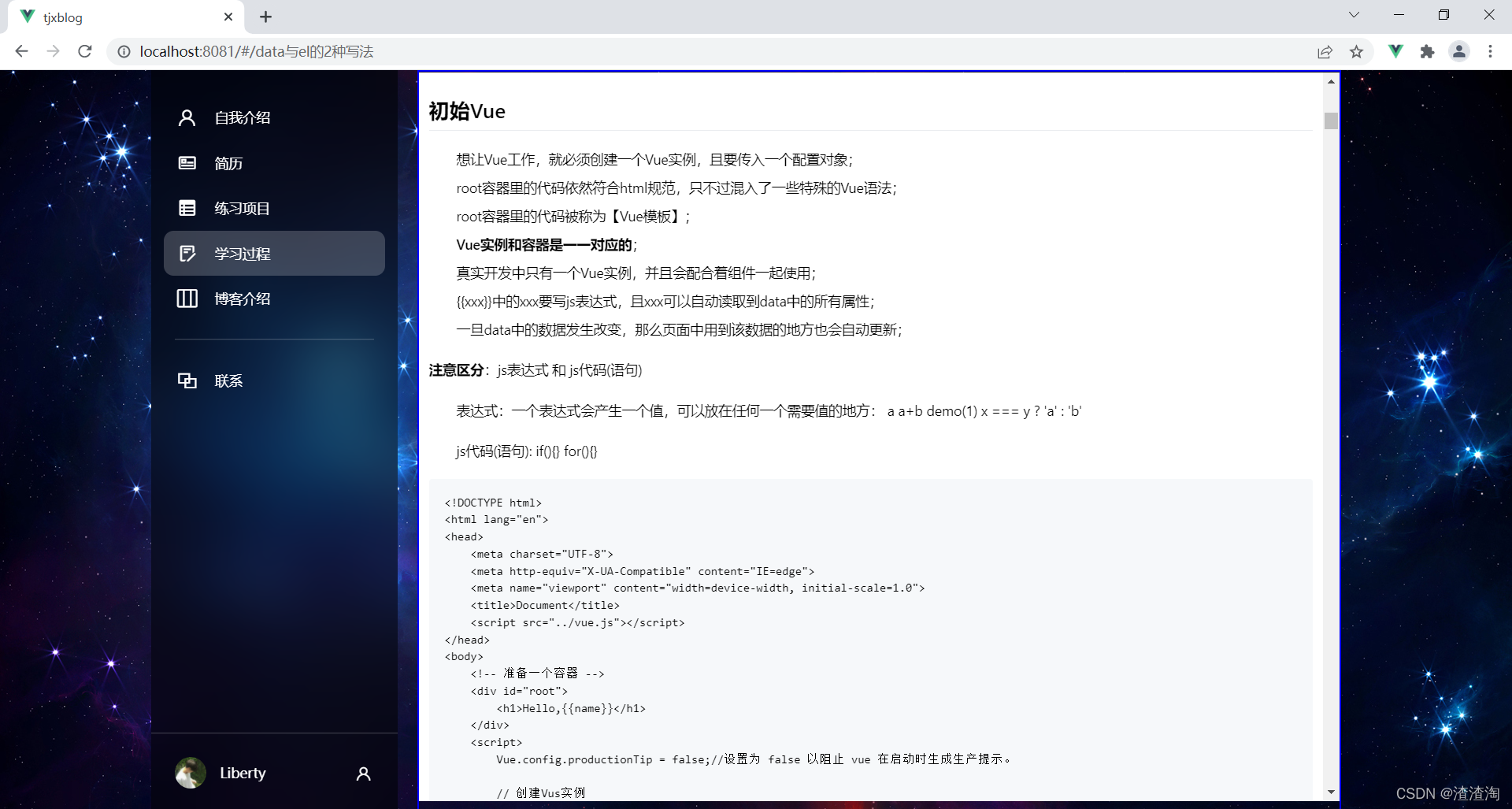Screen dimensions: 1512x809
Task: Click the js代码(语句): if(){} for(){} line
Action: (x=527, y=451)
